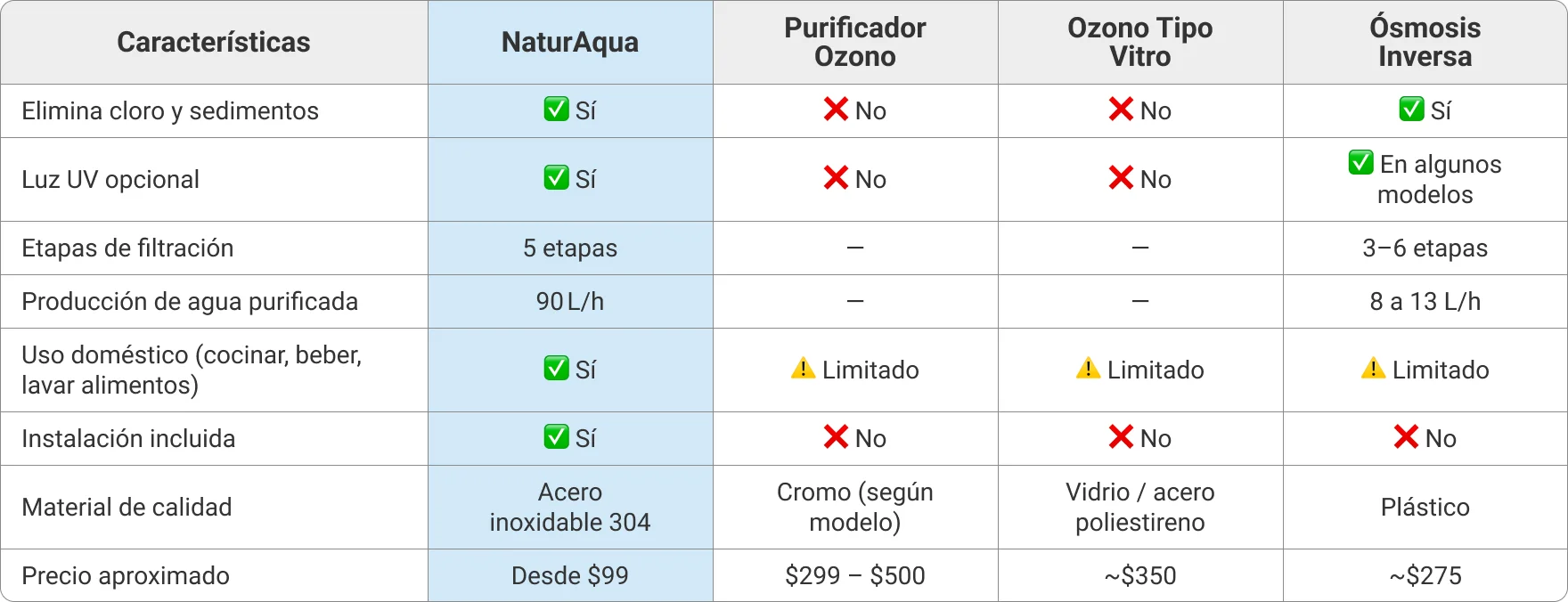Click the "Precio aproximado" row label
The width and height of the screenshot is (1568, 602).
126,575
